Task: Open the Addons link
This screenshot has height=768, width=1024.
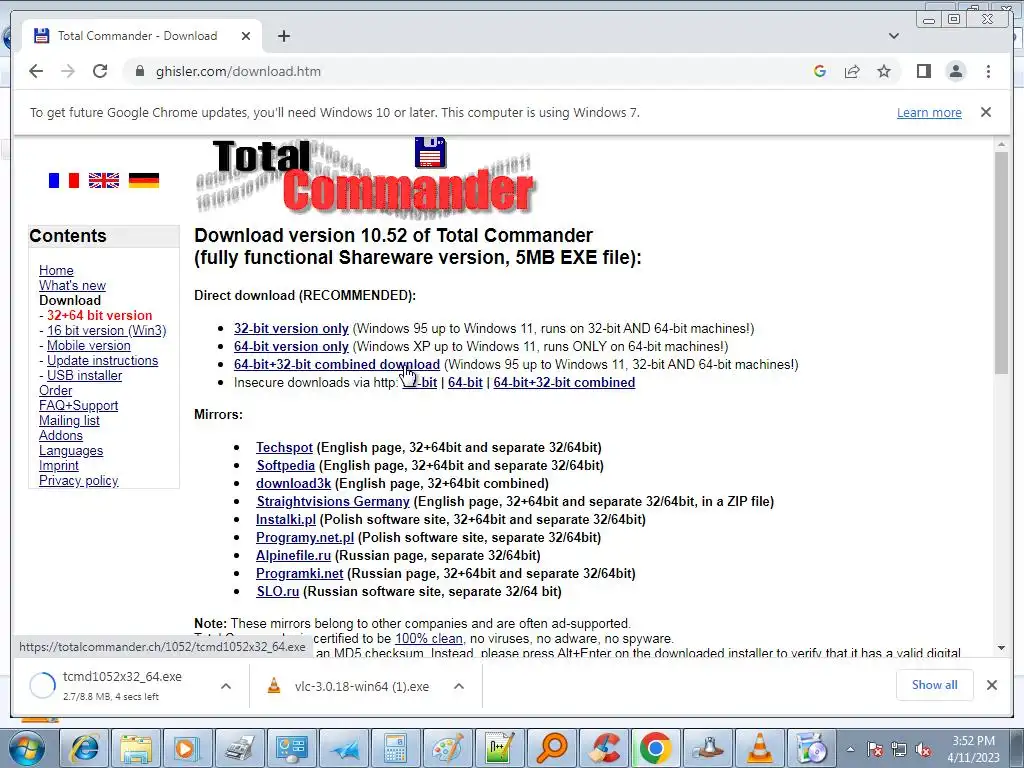Action: [61, 436]
